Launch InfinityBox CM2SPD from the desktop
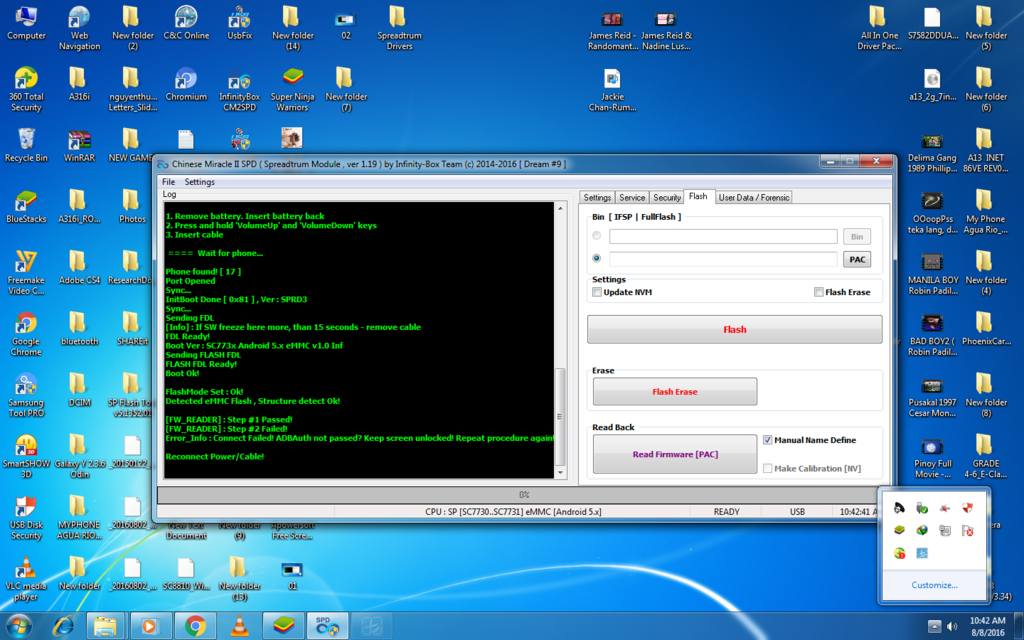This screenshot has width=1024, height=640. 240,89
